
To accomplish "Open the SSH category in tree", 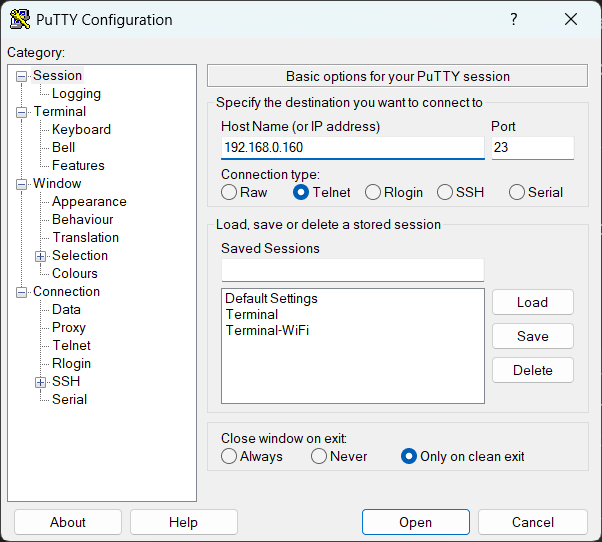I will (x=66, y=382).
